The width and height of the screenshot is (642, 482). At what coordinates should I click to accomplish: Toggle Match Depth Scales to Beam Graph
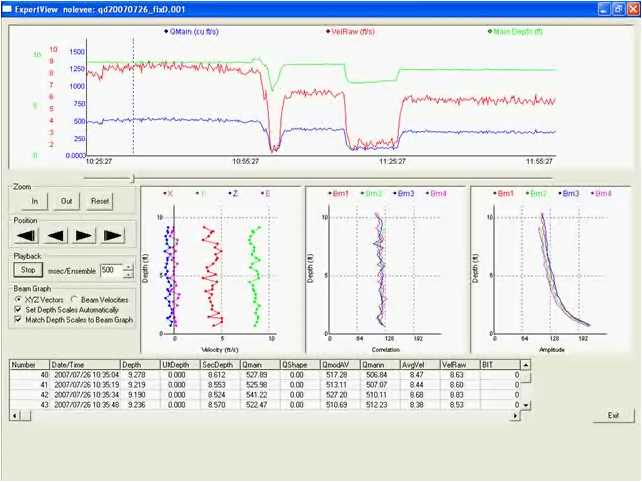pos(18,320)
